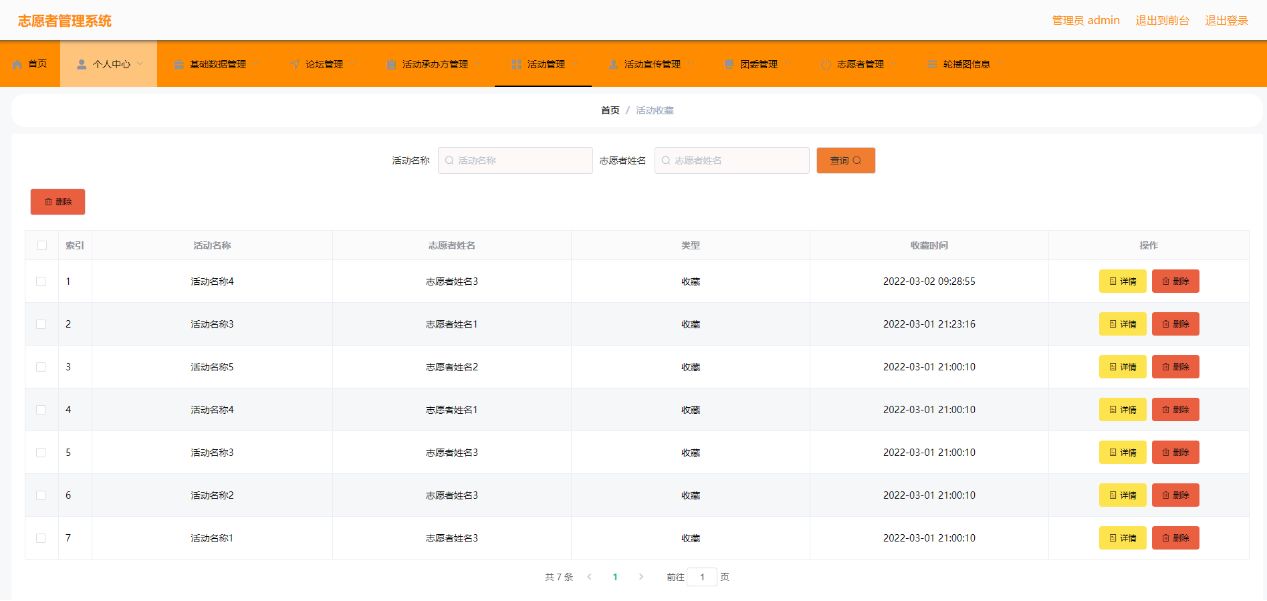Focus the 活动名称 input field
Viewport: 1267px width, 601px height.
point(515,160)
